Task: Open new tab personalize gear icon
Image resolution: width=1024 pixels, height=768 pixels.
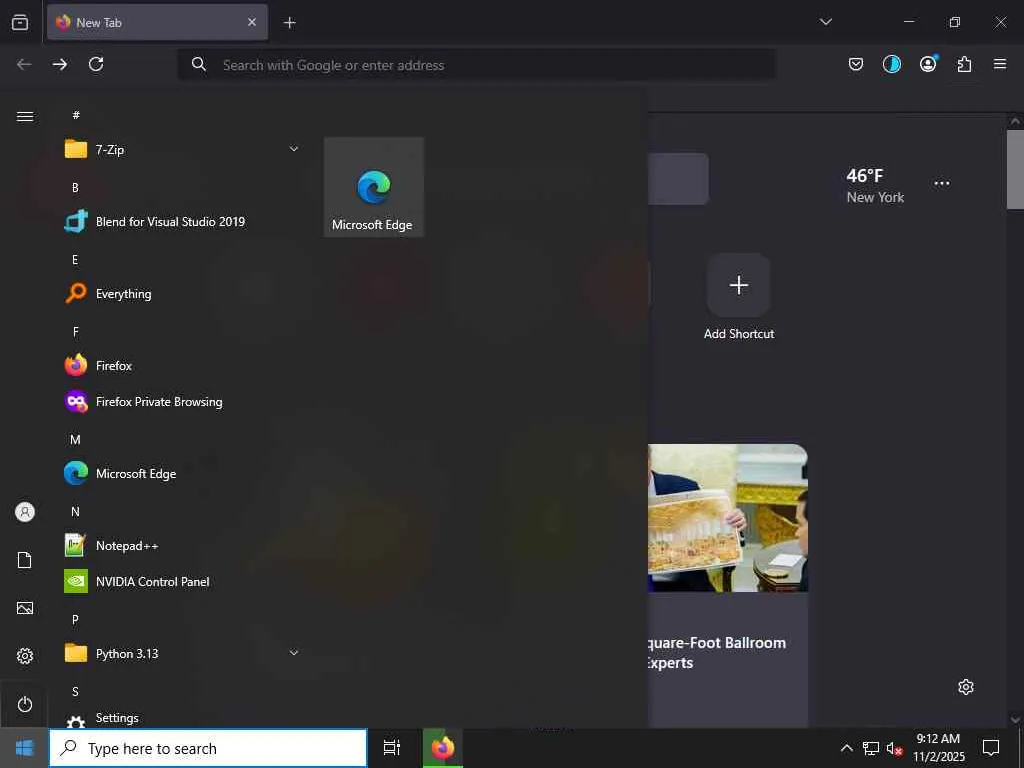Action: click(966, 687)
